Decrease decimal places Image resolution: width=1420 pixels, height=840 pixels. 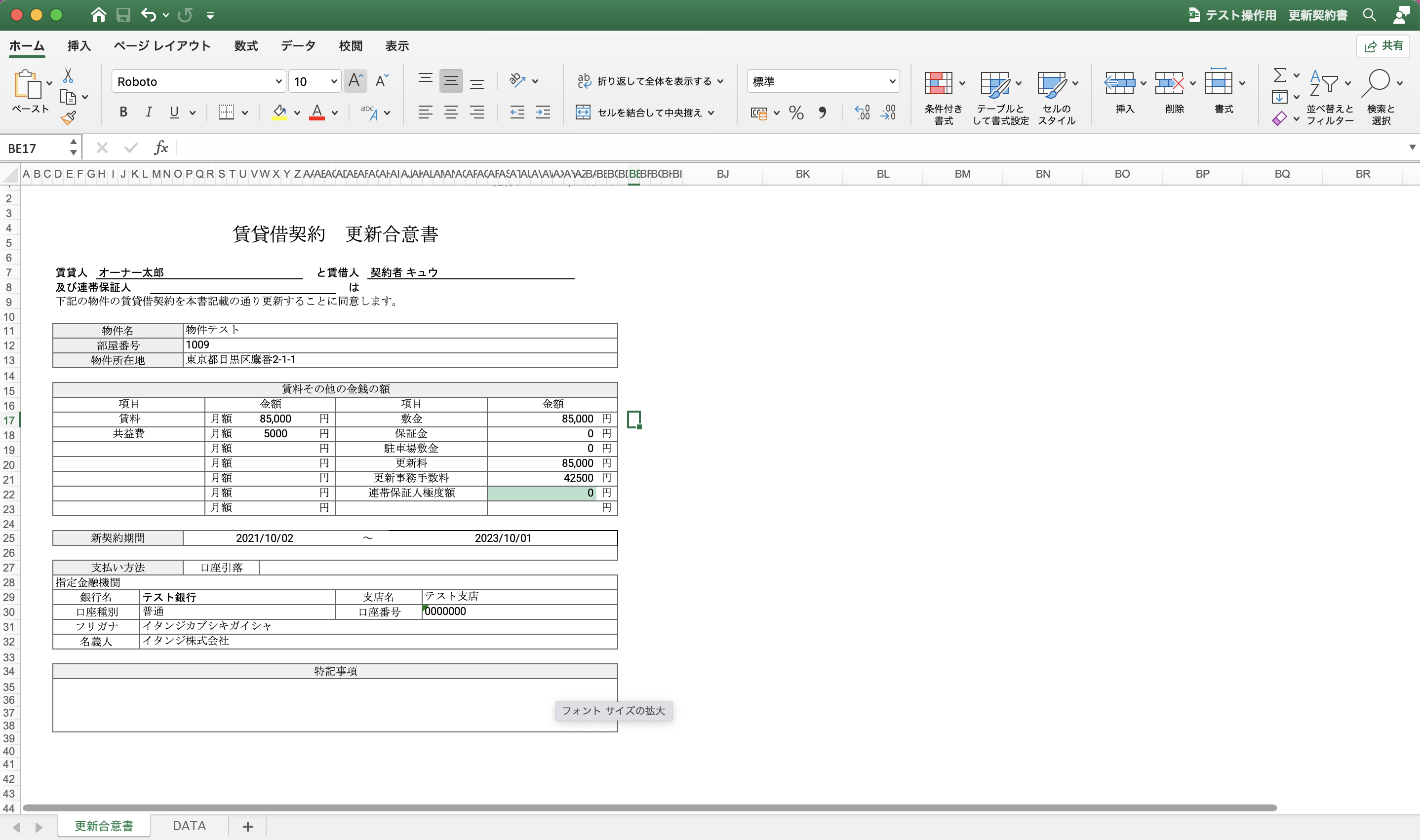[888, 112]
